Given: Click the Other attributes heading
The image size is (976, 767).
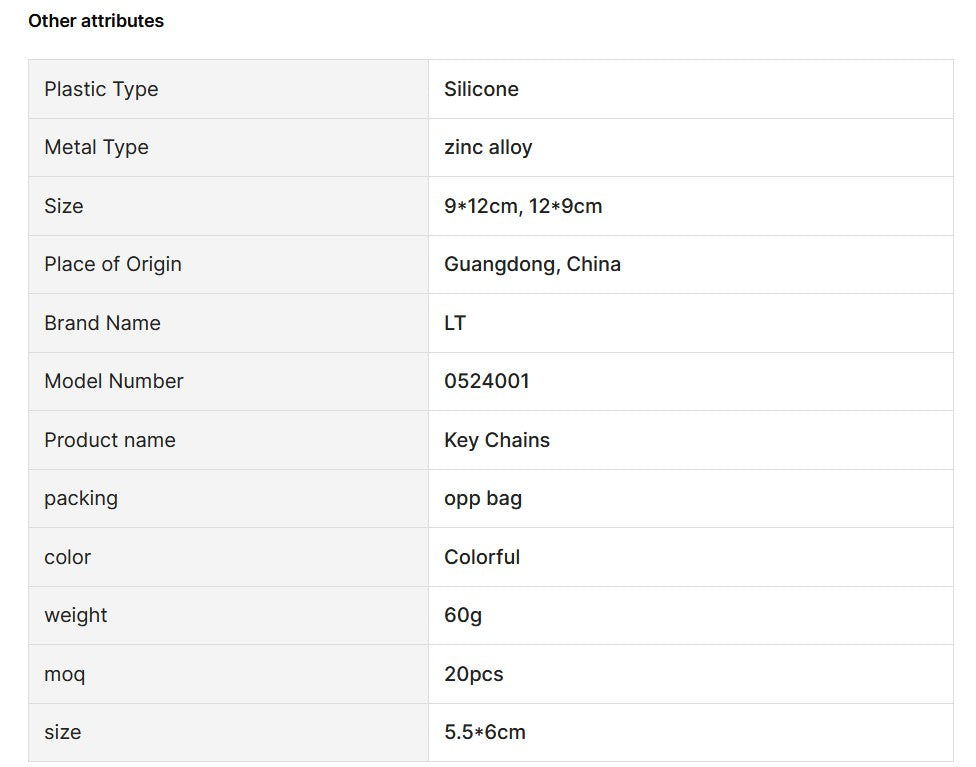Looking at the screenshot, I should tap(96, 21).
